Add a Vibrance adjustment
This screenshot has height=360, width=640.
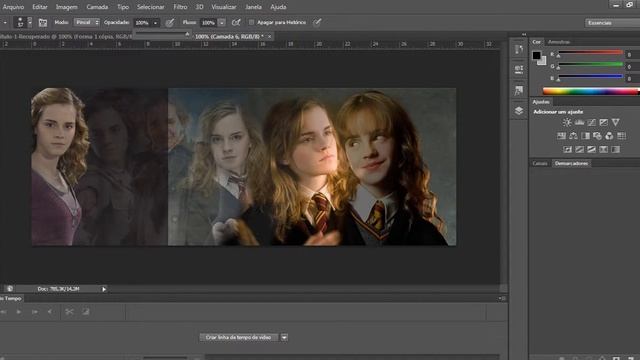click(616, 122)
